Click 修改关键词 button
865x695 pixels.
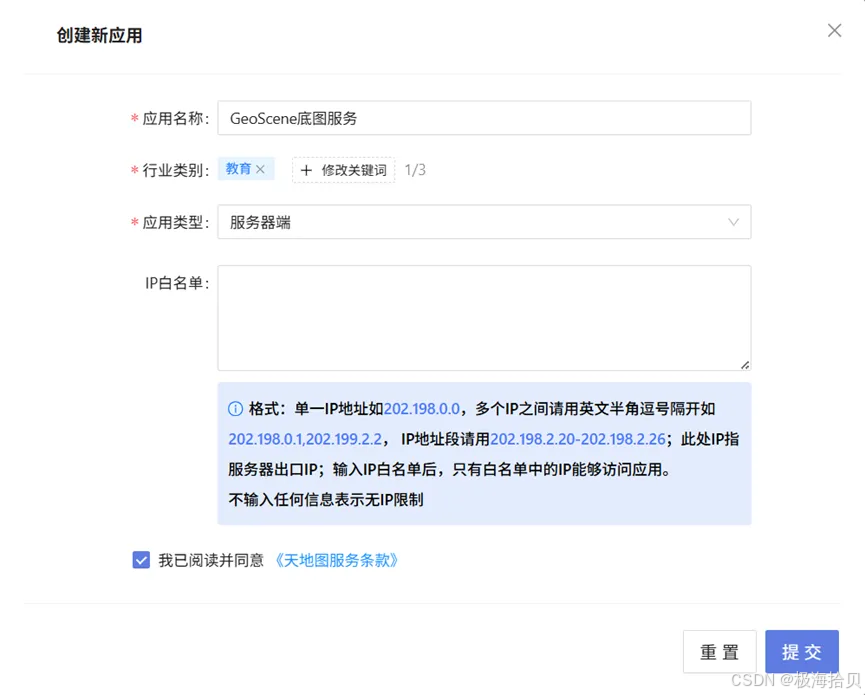point(343,170)
